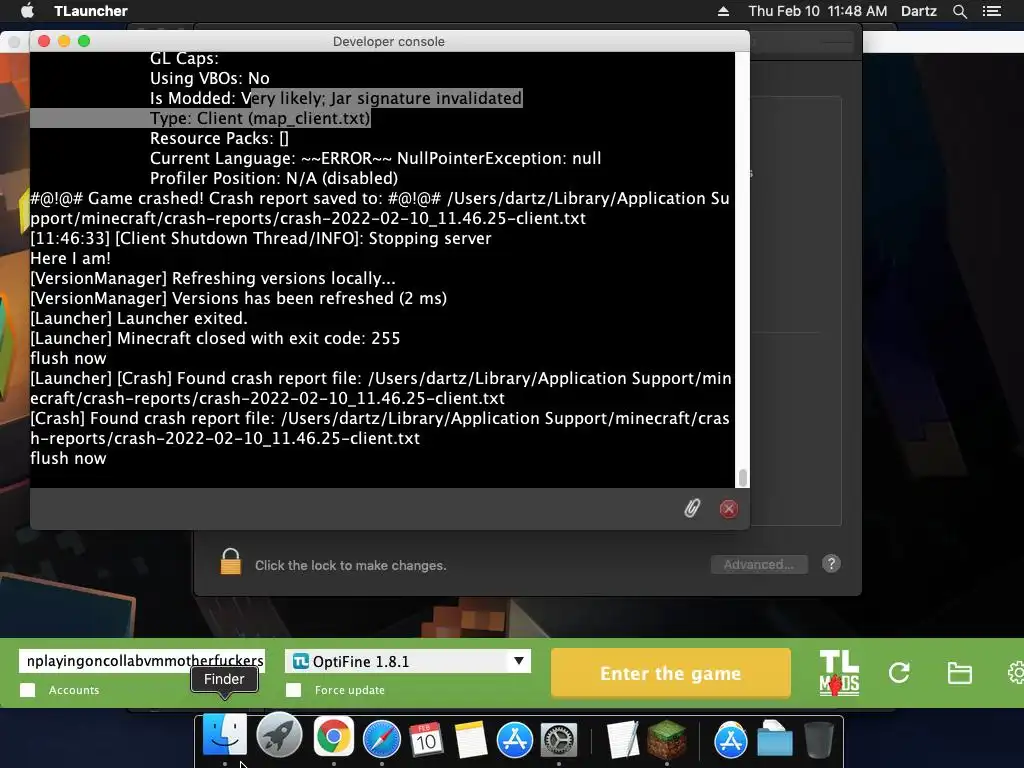Open Finder from the Dock
Screen dimensions: 1024x768
click(225, 735)
